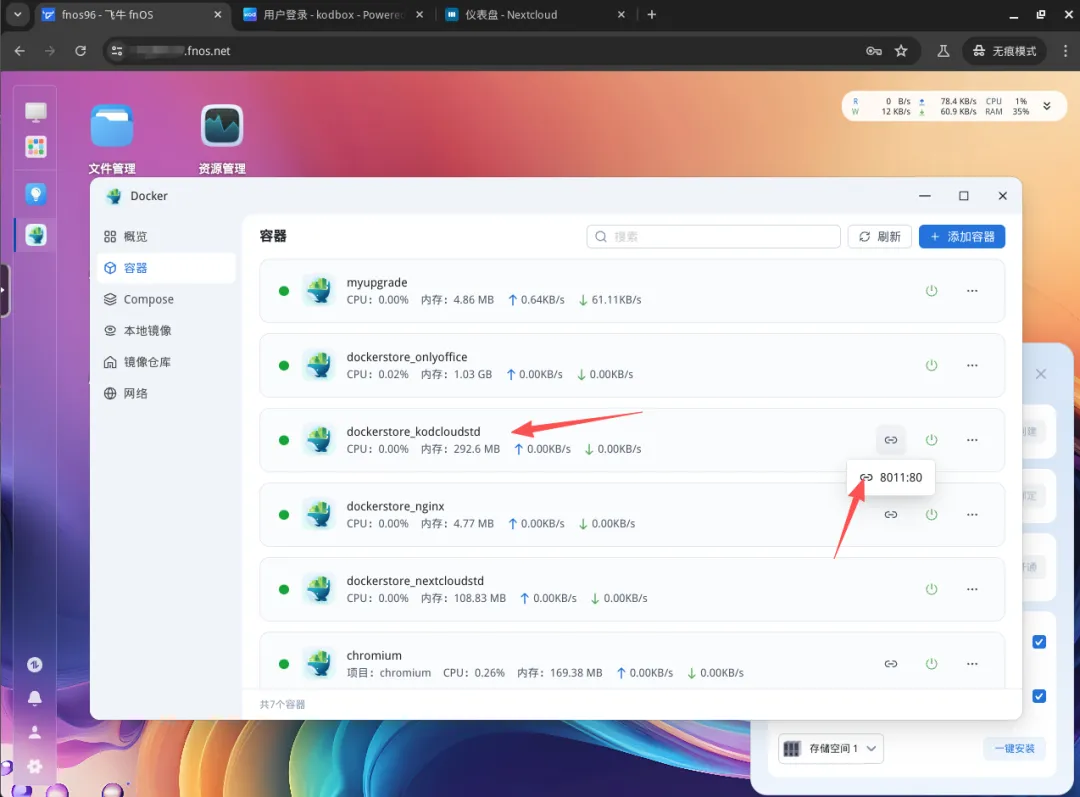This screenshot has height=797, width=1080.
Task: Close the background panel with its X
Action: click(1041, 374)
